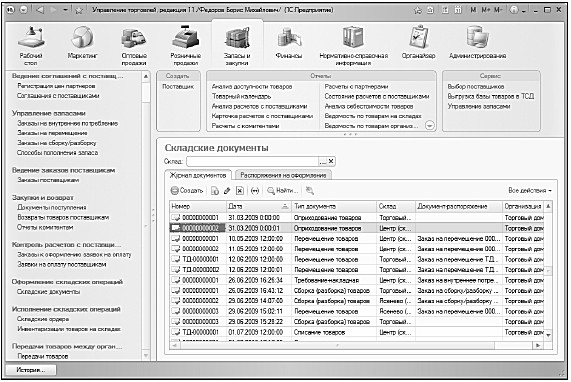571x382 pixels.
Task: Click the table's horizontal scrollbar
Action: pos(337,345)
